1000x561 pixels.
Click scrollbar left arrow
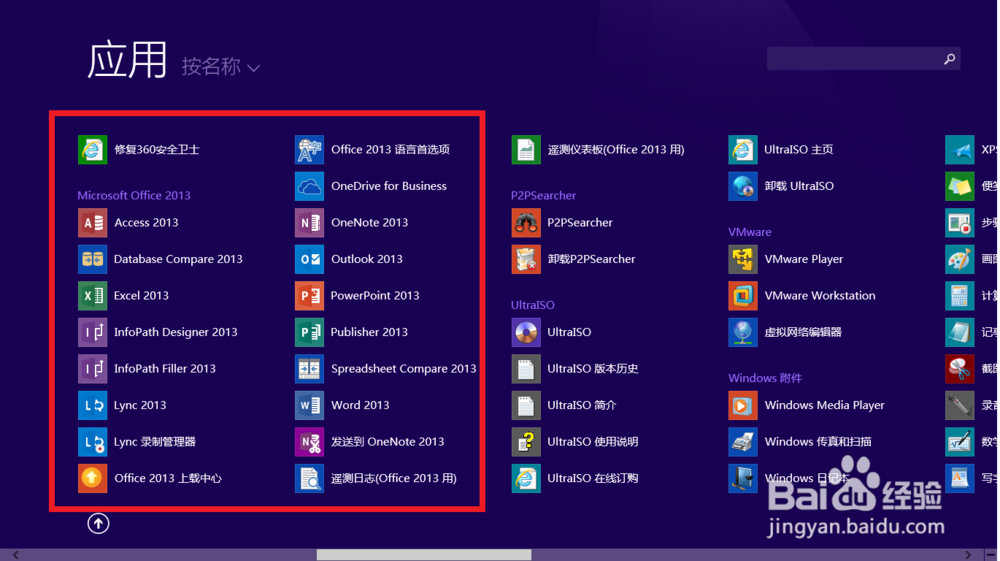pos(15,555)
